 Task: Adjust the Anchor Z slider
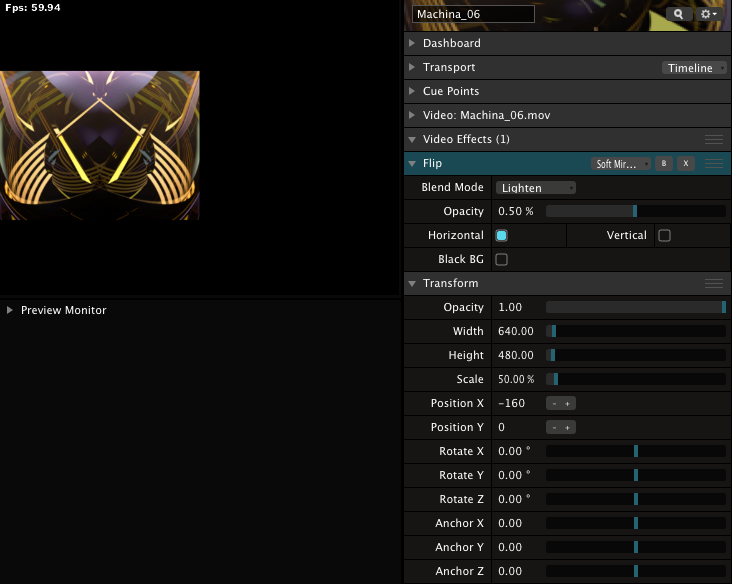635,571
